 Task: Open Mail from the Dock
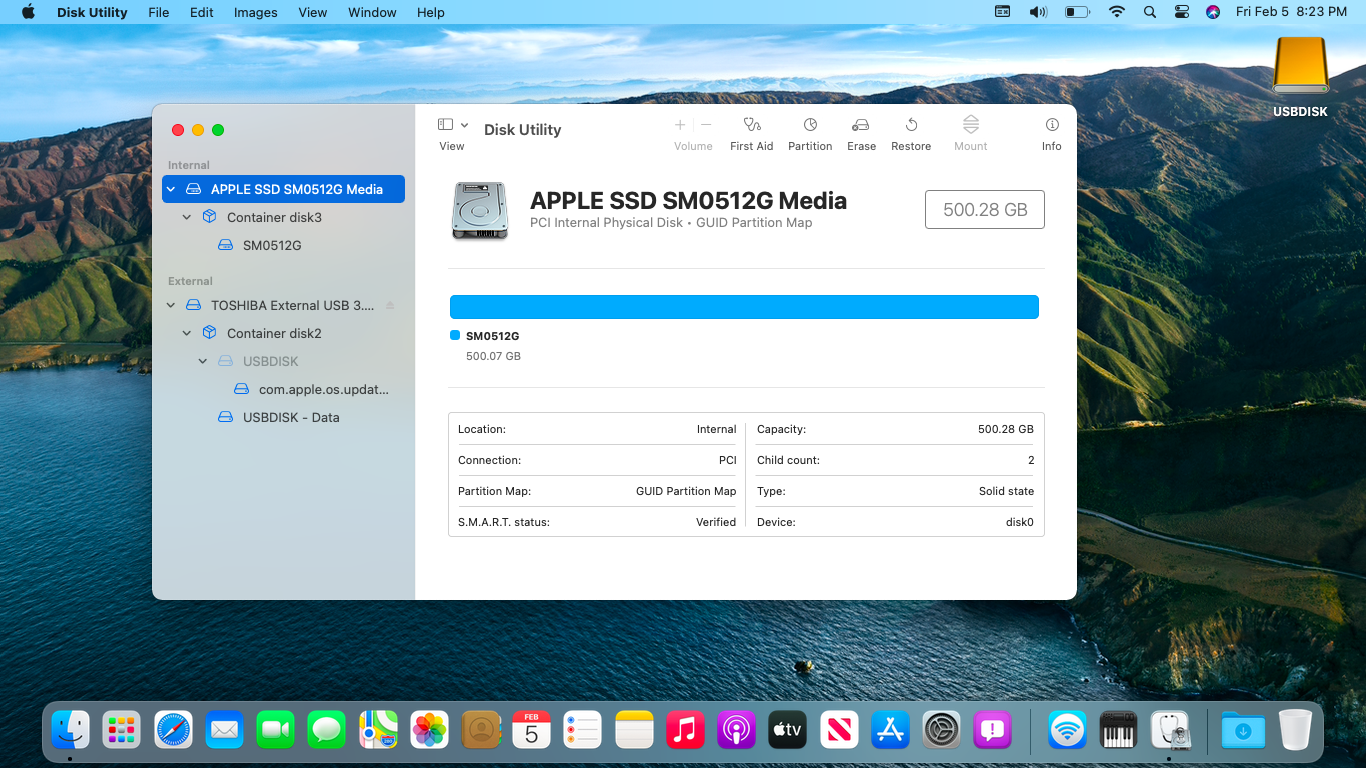click(x=224, y=730)
